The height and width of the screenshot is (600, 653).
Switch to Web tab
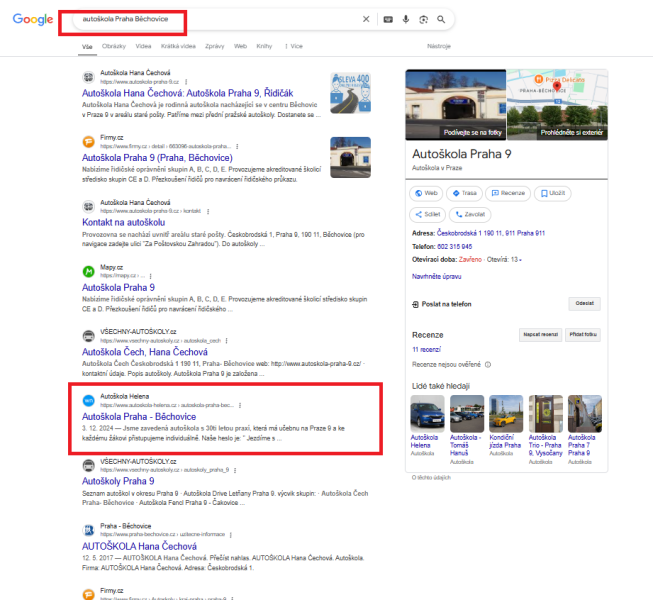coord(240,46)
